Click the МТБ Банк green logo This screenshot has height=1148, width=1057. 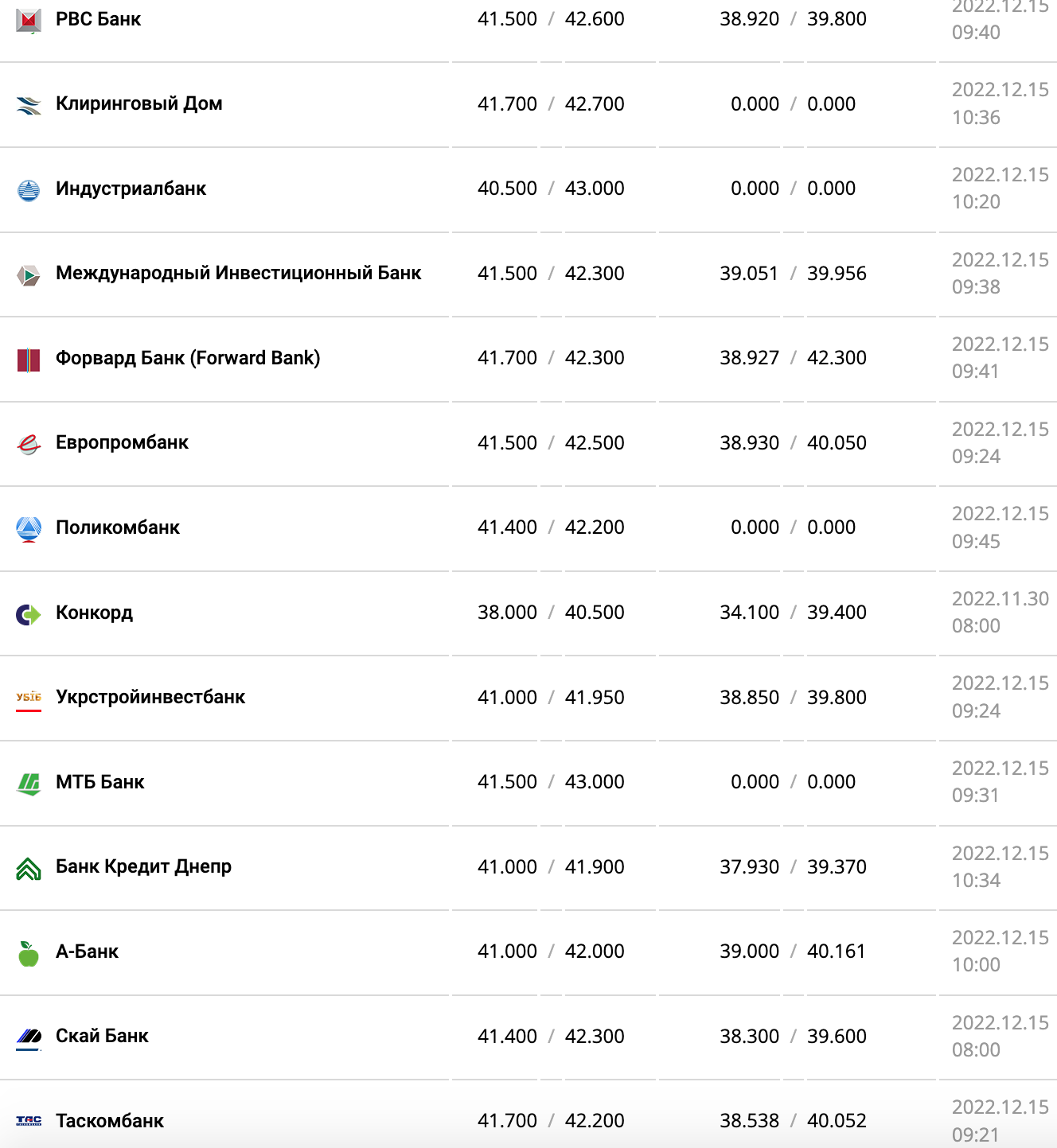[29, 784]
